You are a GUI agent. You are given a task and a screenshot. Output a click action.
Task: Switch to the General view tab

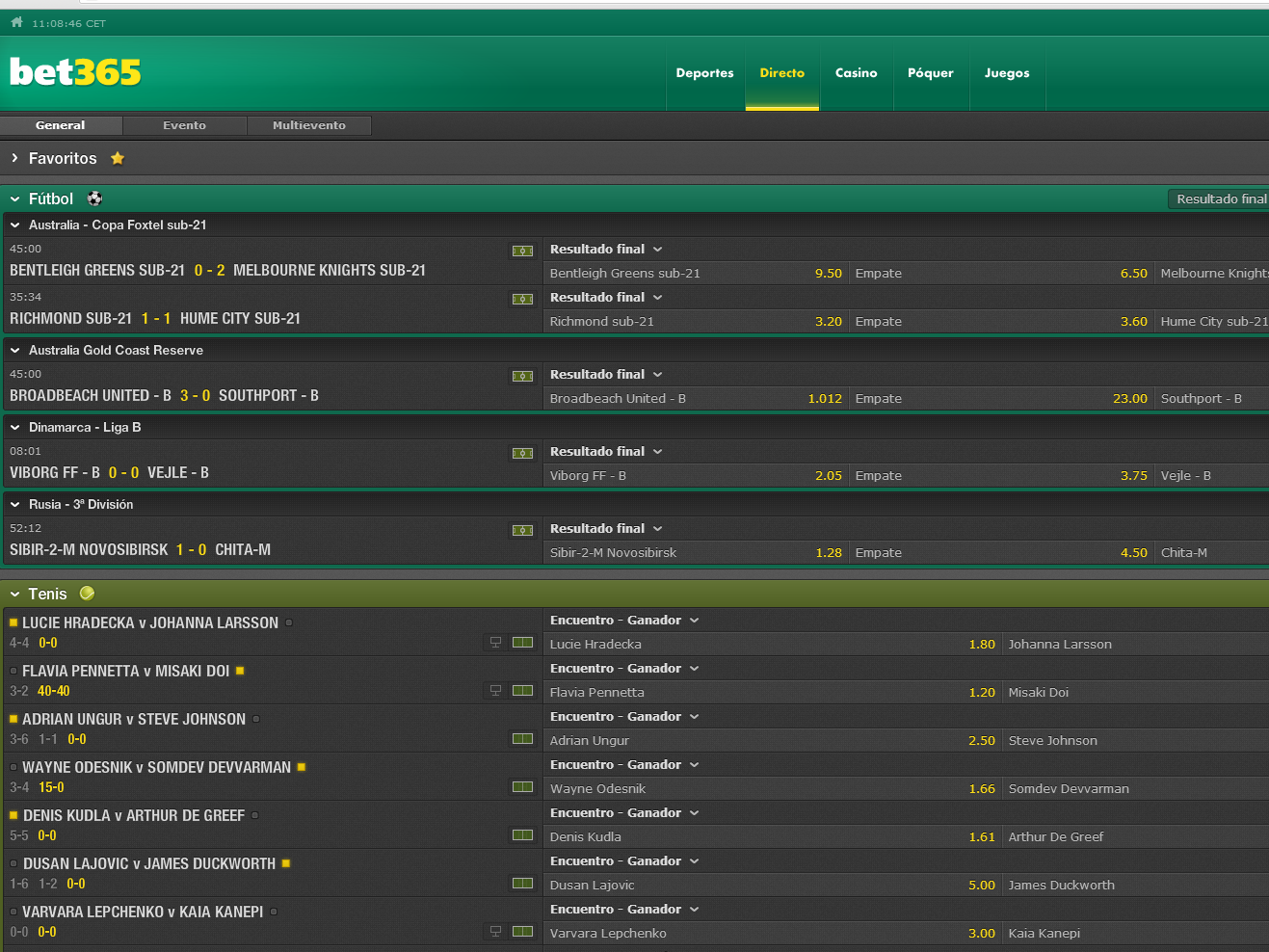click(61, 125)
